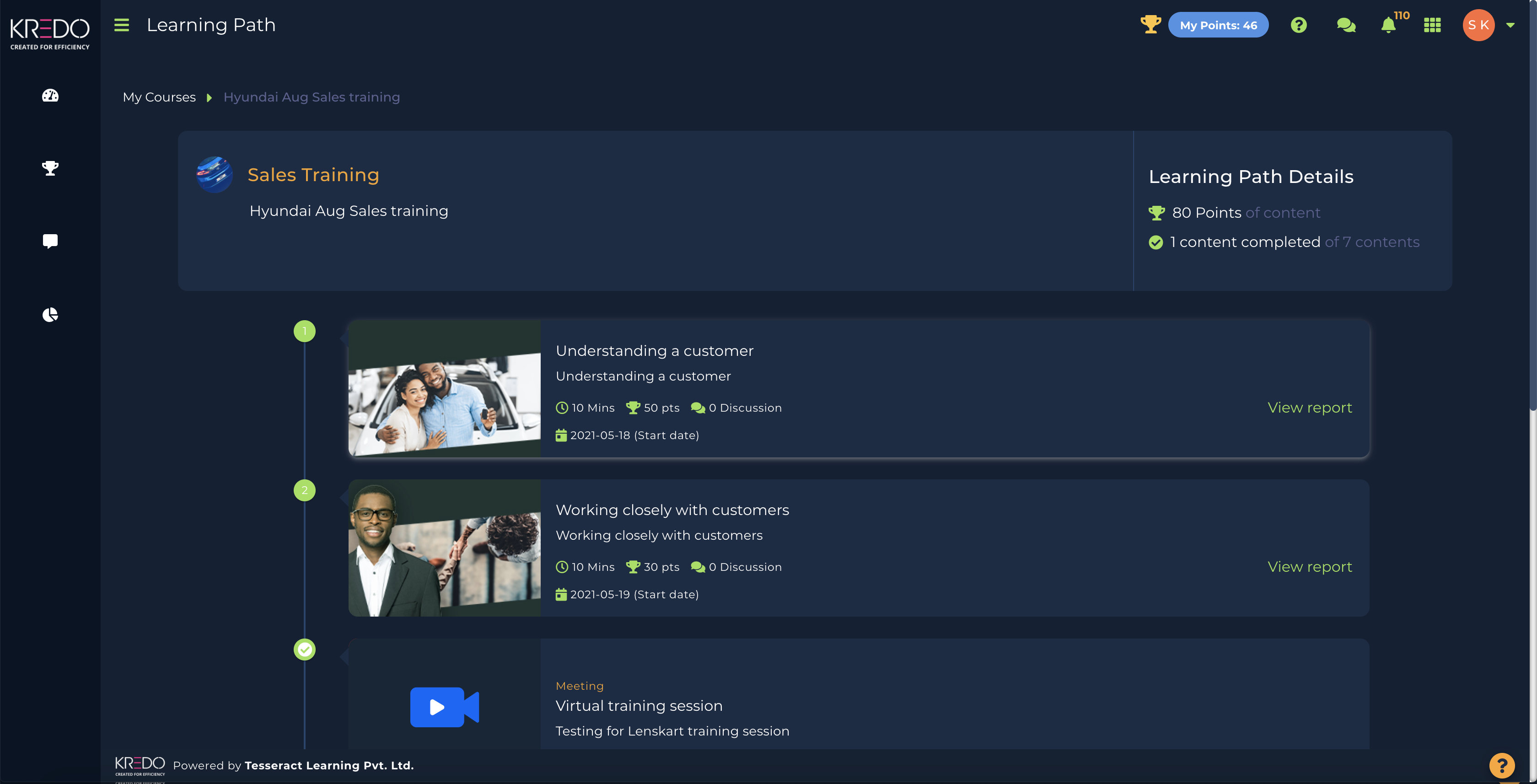Expand the profile dropdown arrow beside SK avatar

[1511, 24]
